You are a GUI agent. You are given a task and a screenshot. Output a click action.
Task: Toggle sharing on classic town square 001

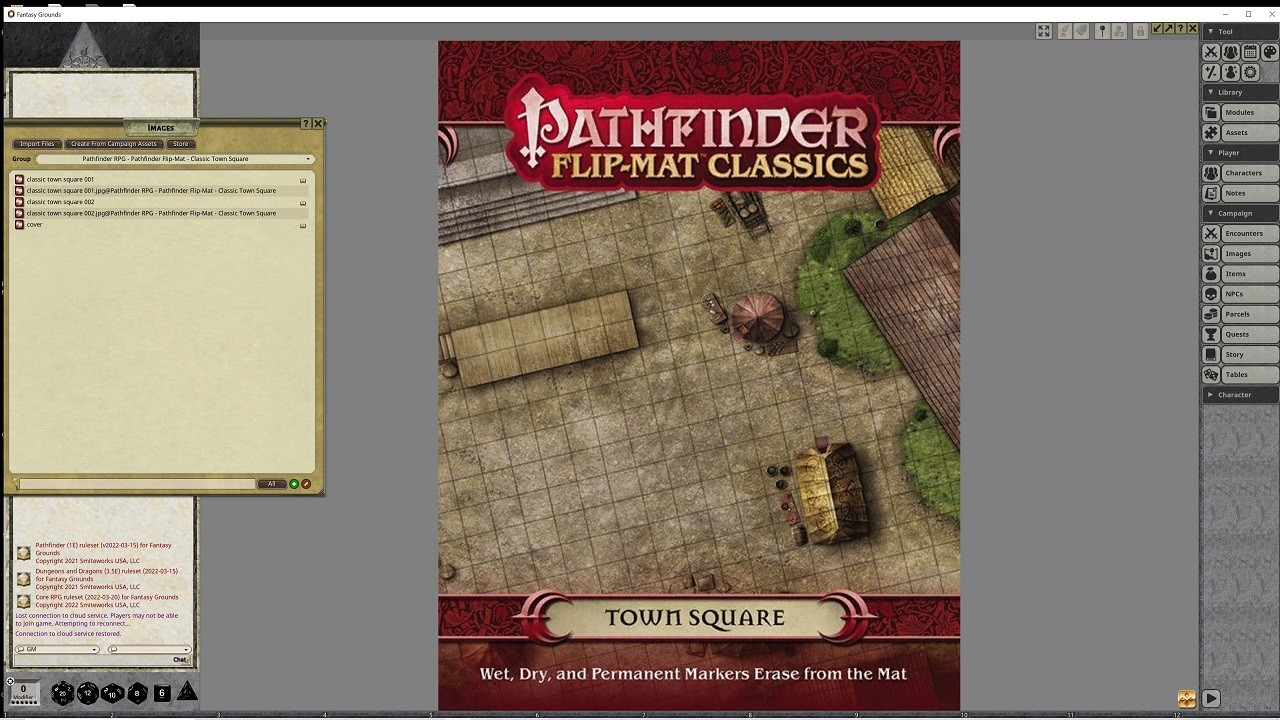pyautogui.click(x=302, y=179)
